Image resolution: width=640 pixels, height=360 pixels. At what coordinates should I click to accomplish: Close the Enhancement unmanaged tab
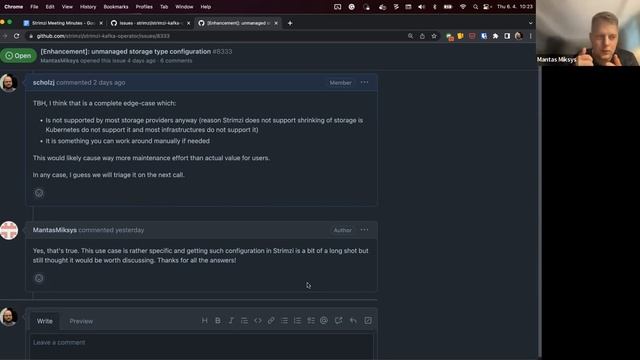tap(276, 23)
